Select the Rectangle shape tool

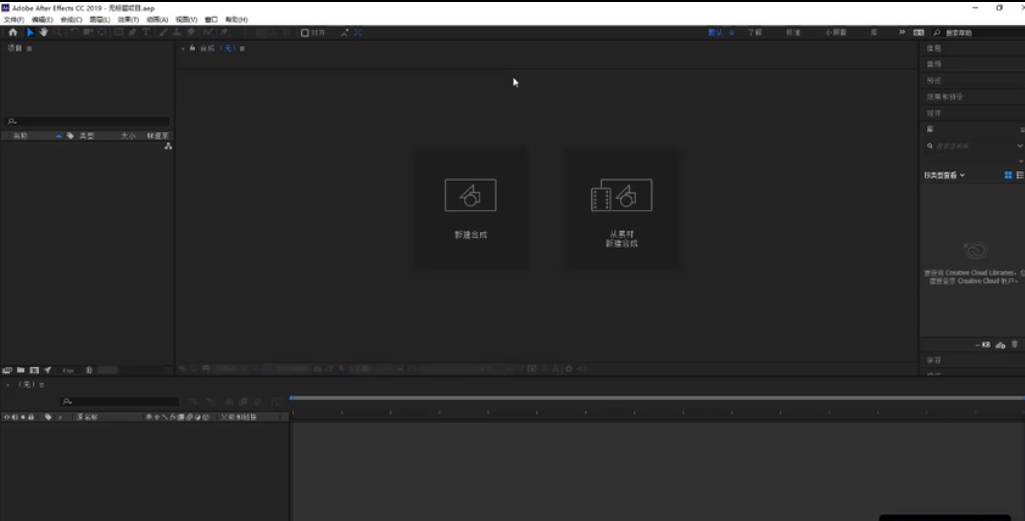click(119, 32)
